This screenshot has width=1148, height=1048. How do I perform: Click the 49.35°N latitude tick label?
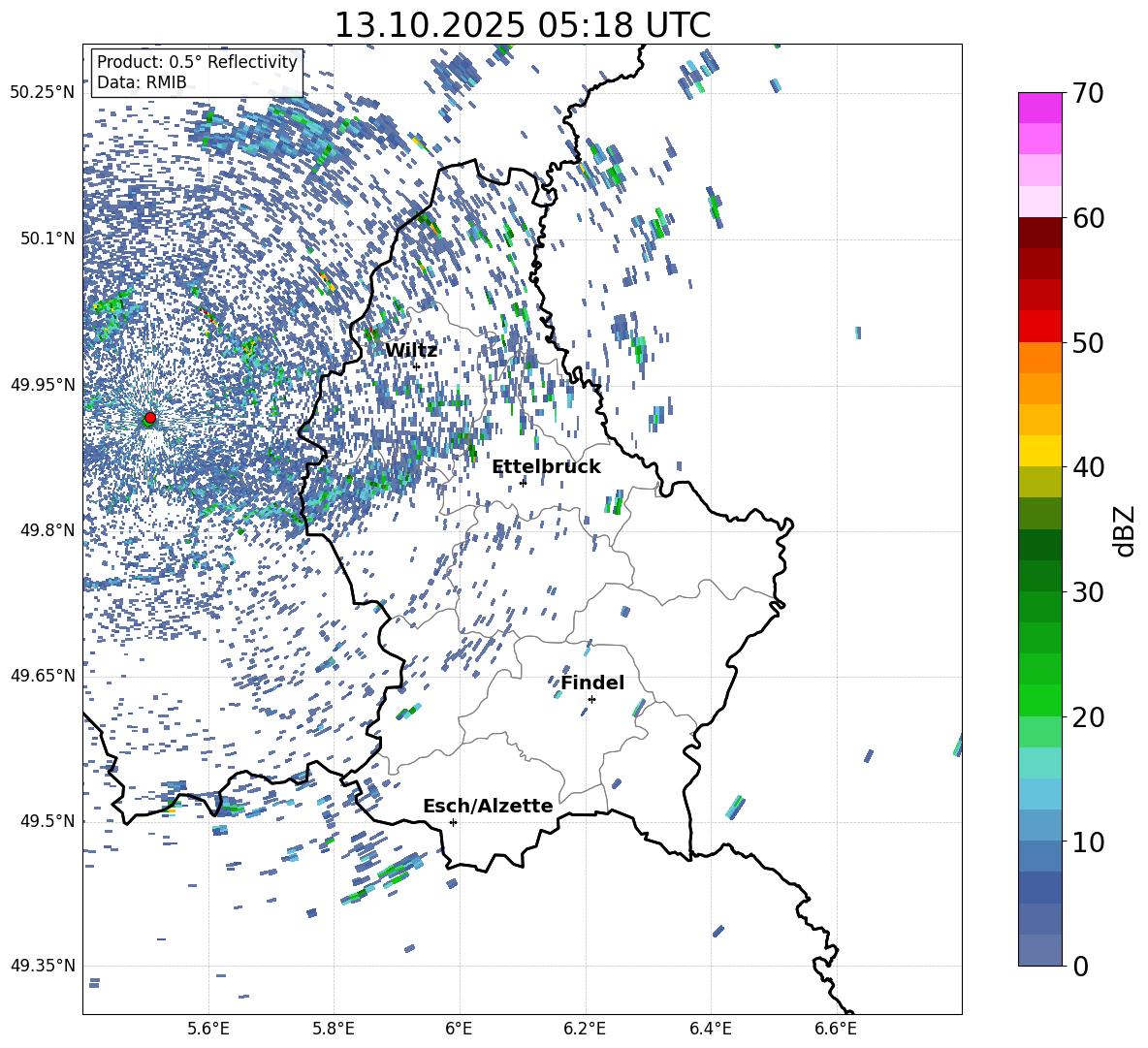(43, 966)
